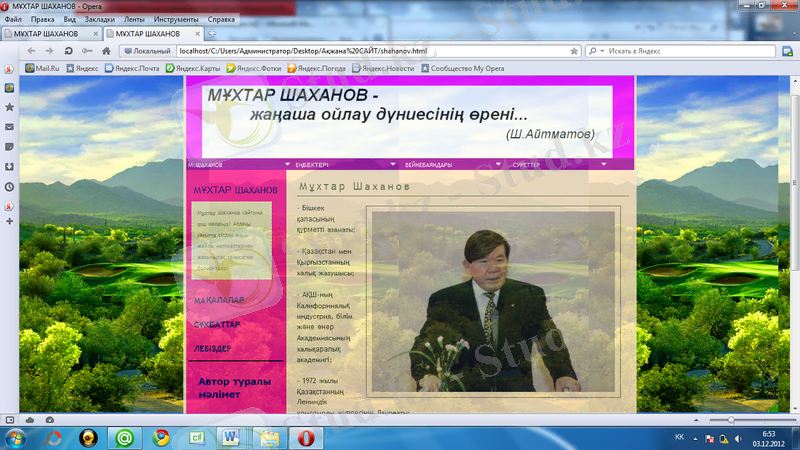Open the Notes panel in sidebar
Image resolution: width=800 pixels, height=450 pixels.
9,147
